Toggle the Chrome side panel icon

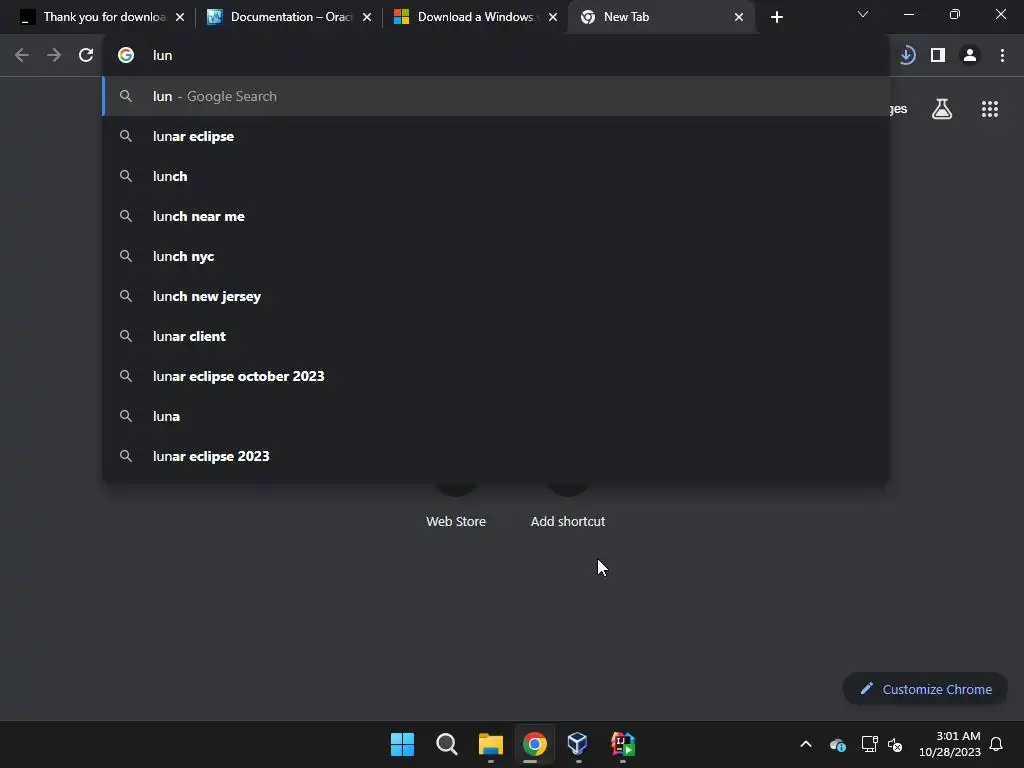(x=938, y=56)
